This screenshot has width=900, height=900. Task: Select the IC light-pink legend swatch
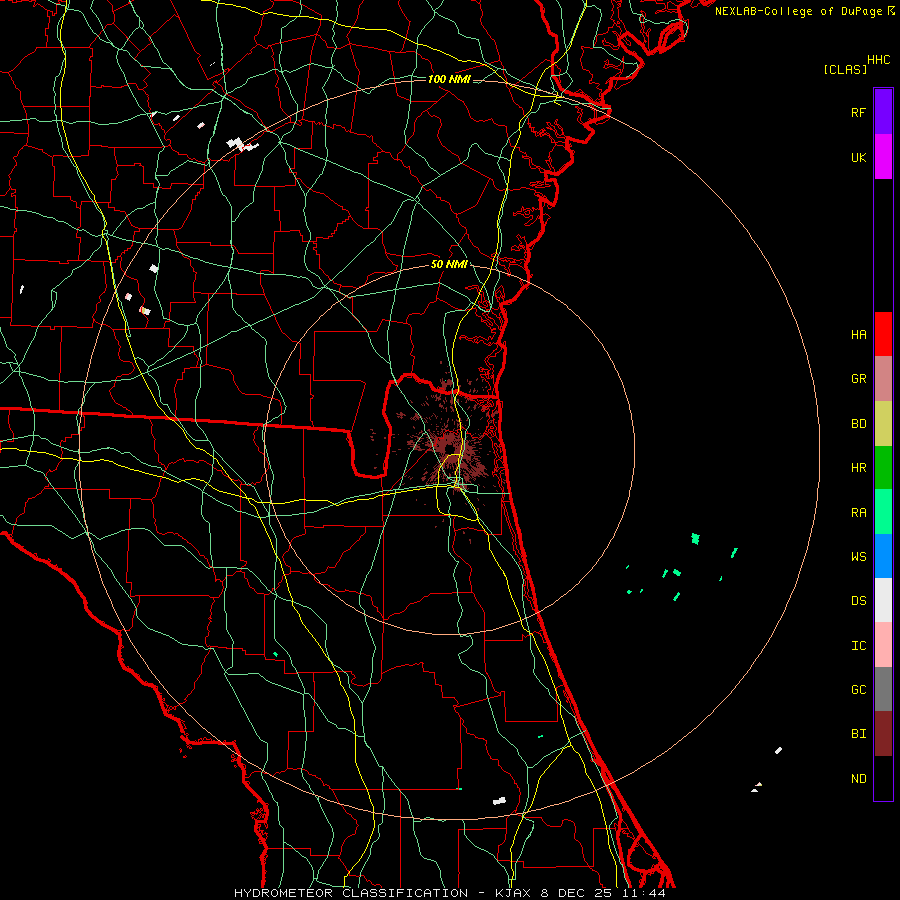883,645
